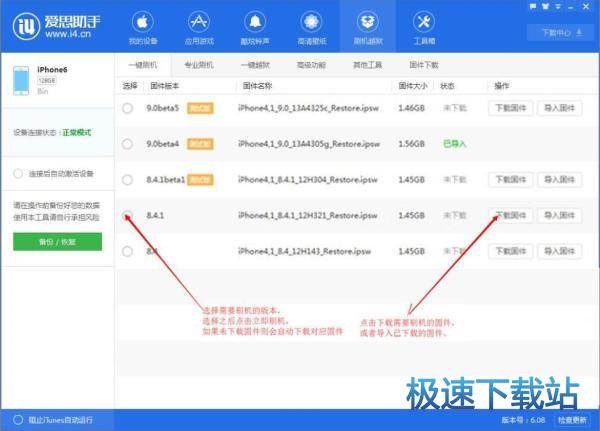Open 下载中心 download center

(561, 33)
